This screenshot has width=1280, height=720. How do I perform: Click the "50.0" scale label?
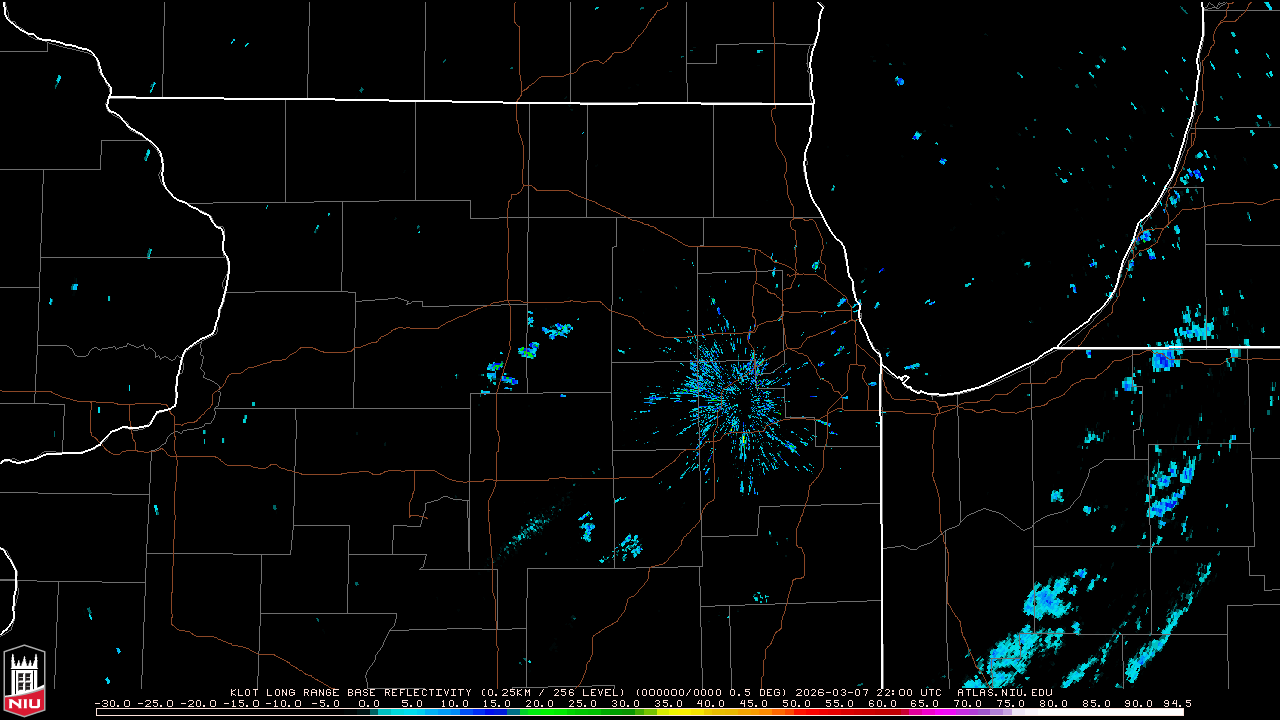[797, 704]
